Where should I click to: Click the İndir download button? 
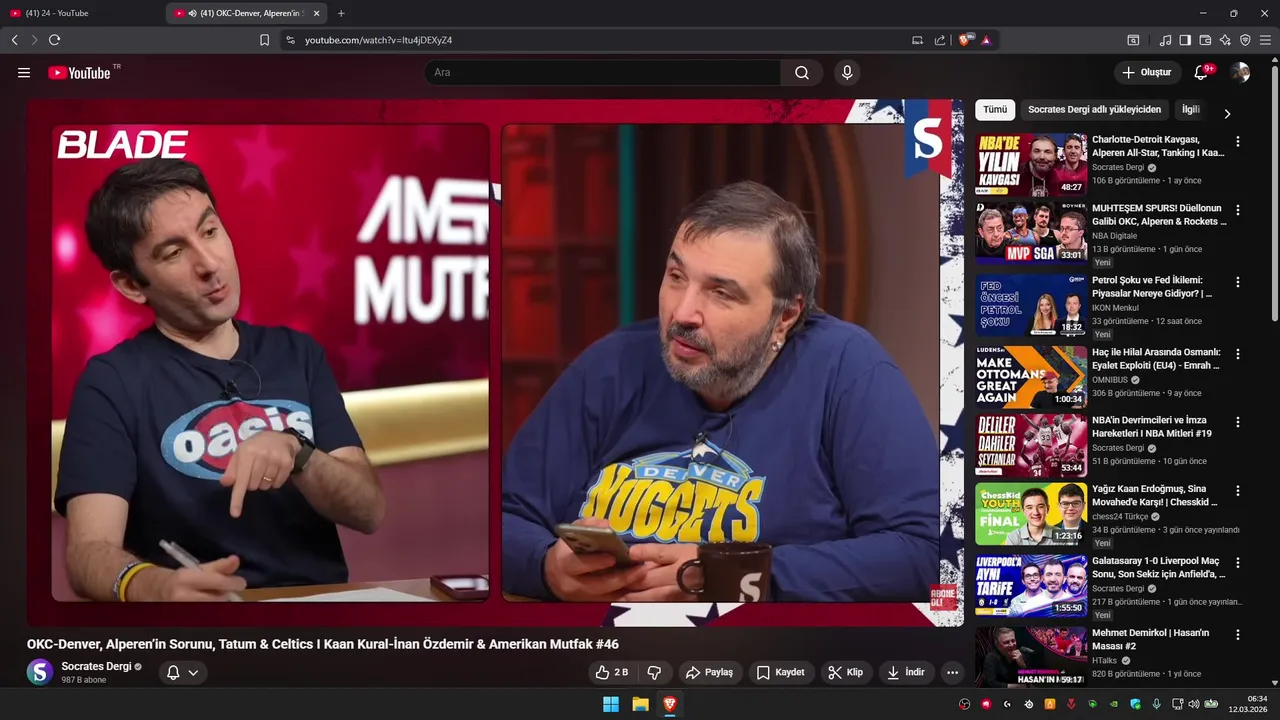pyautogui.click(x=906, y=672)
